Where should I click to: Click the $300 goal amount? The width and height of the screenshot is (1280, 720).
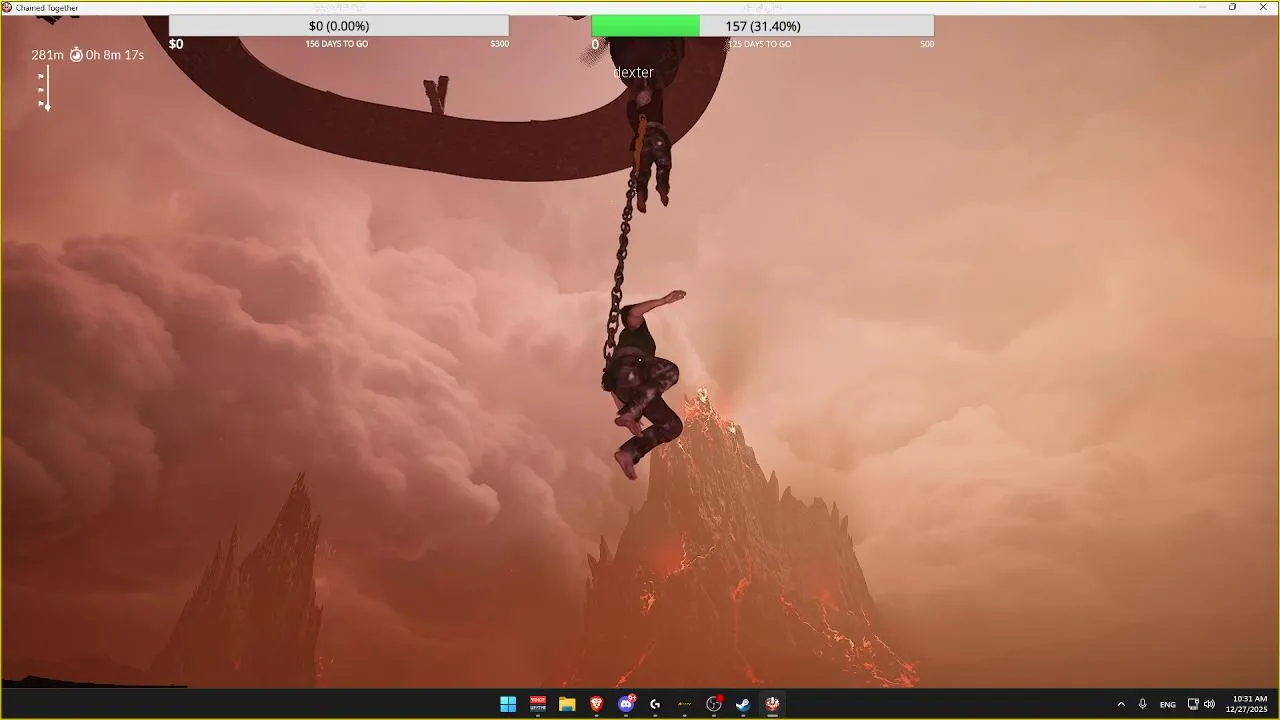click(x=499, y=44)
